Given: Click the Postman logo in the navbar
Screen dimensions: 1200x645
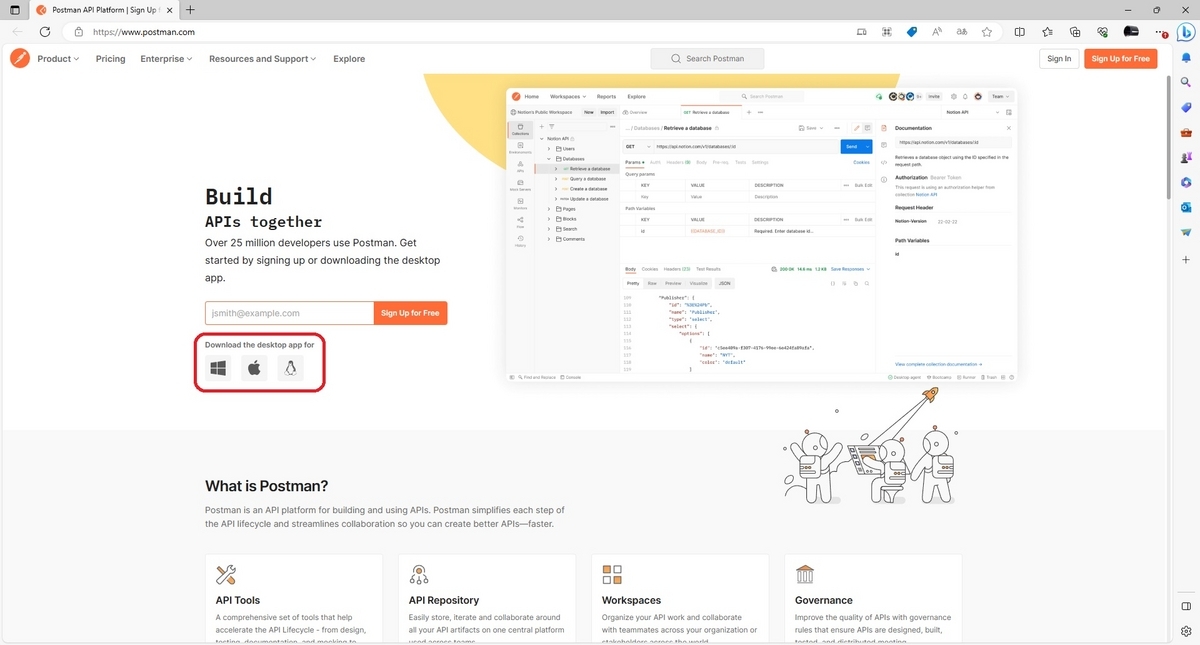Looking at the screenshot, I should tap(19, 58).
